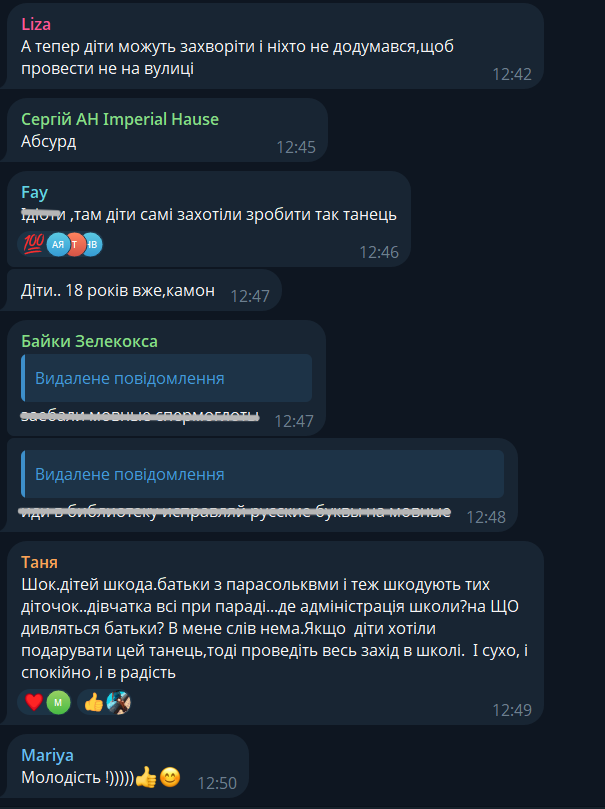The width and height of the screenshot is (605, 809).
Task: Click the 100 emoji reaction on Fay's message
Action: (x=34, y=244)
